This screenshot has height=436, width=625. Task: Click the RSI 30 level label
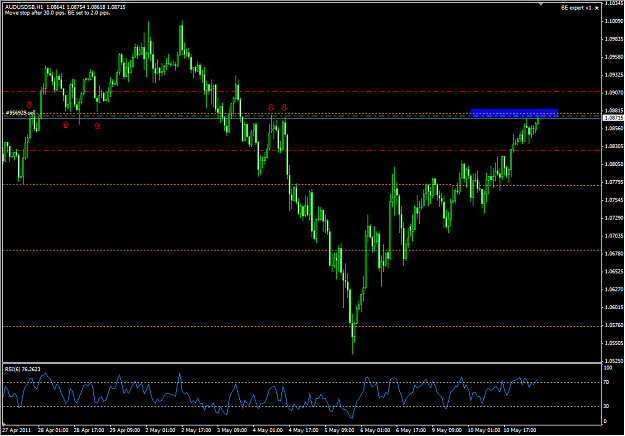tap(606, 406)
